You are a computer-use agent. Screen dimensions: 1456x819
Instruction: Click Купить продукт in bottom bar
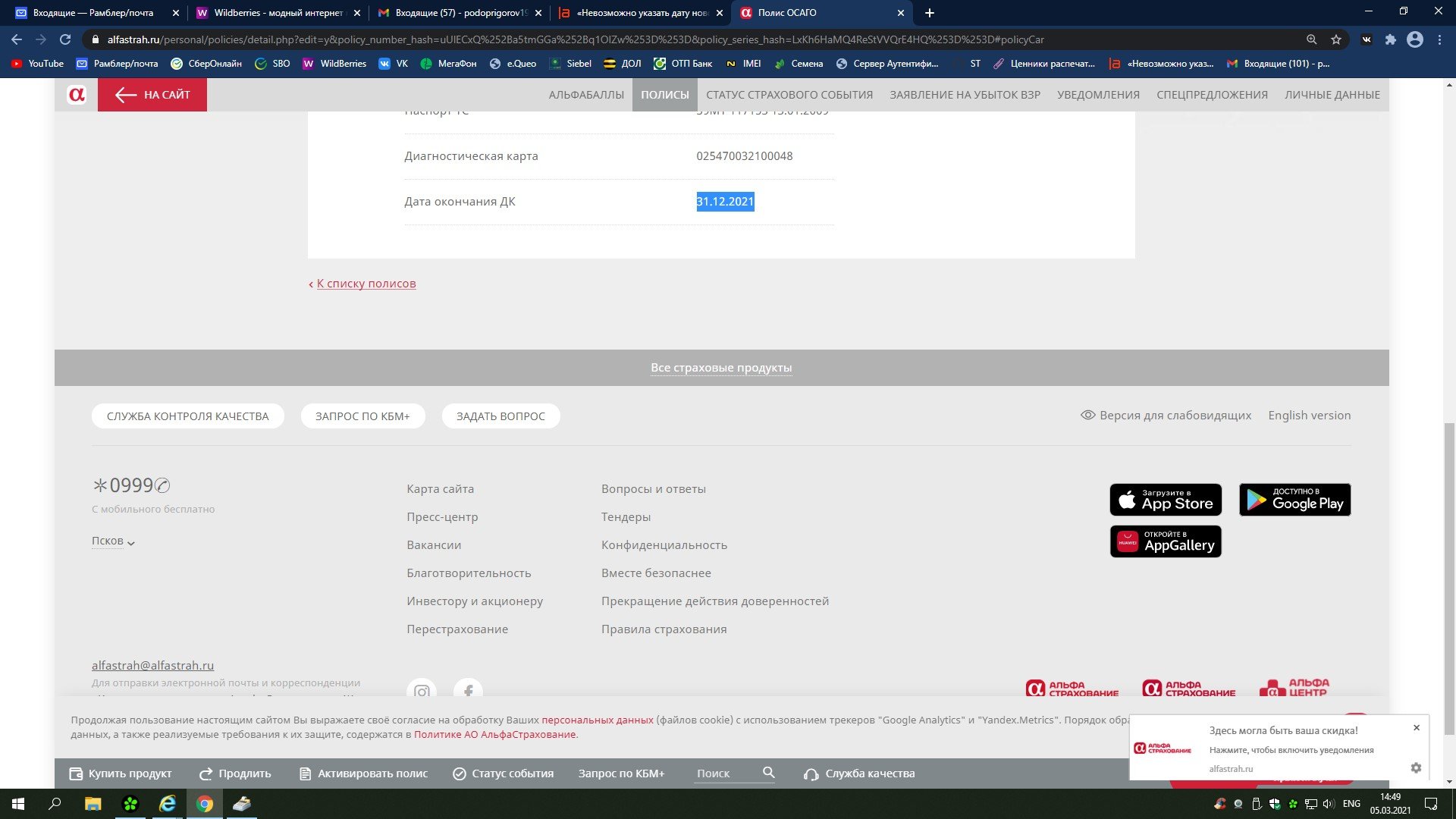pos(121,773)
